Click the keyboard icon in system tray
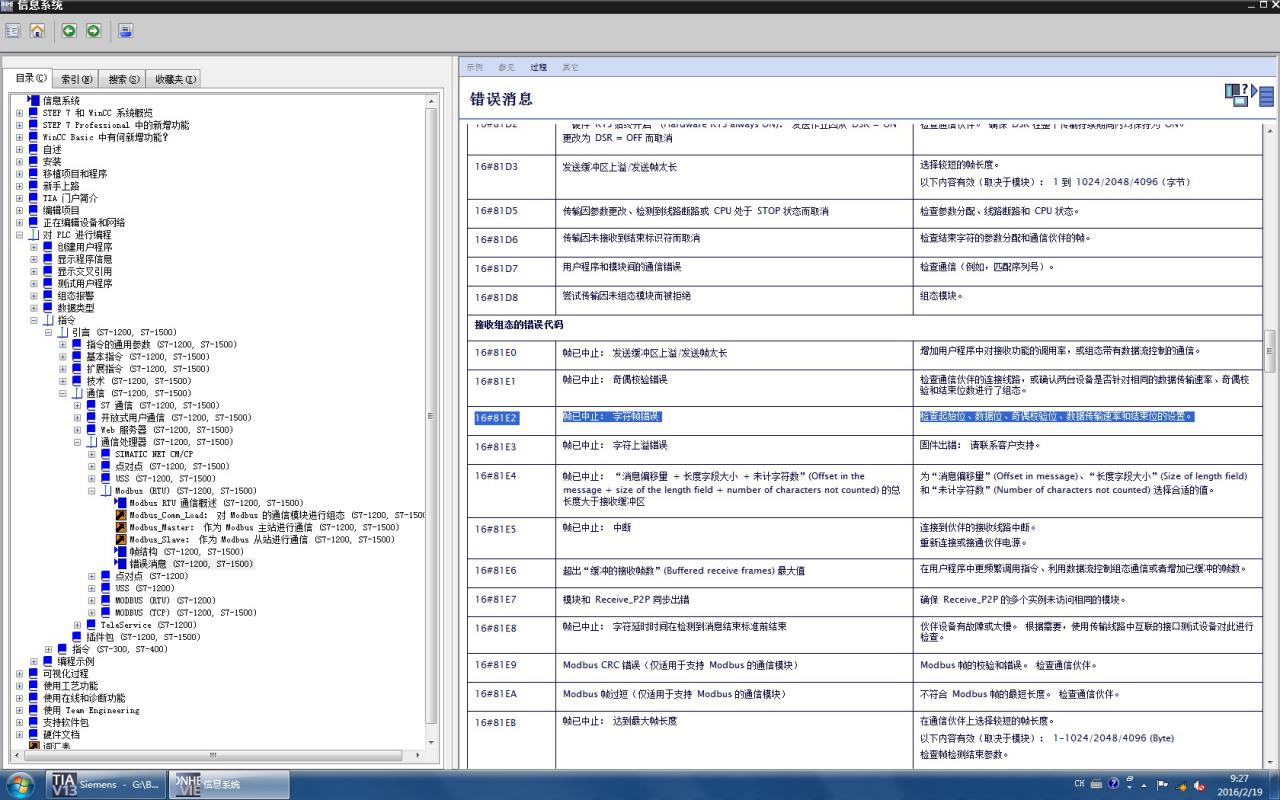The width and height of the screenshot is (1280, 800). tap(1096, 784)
